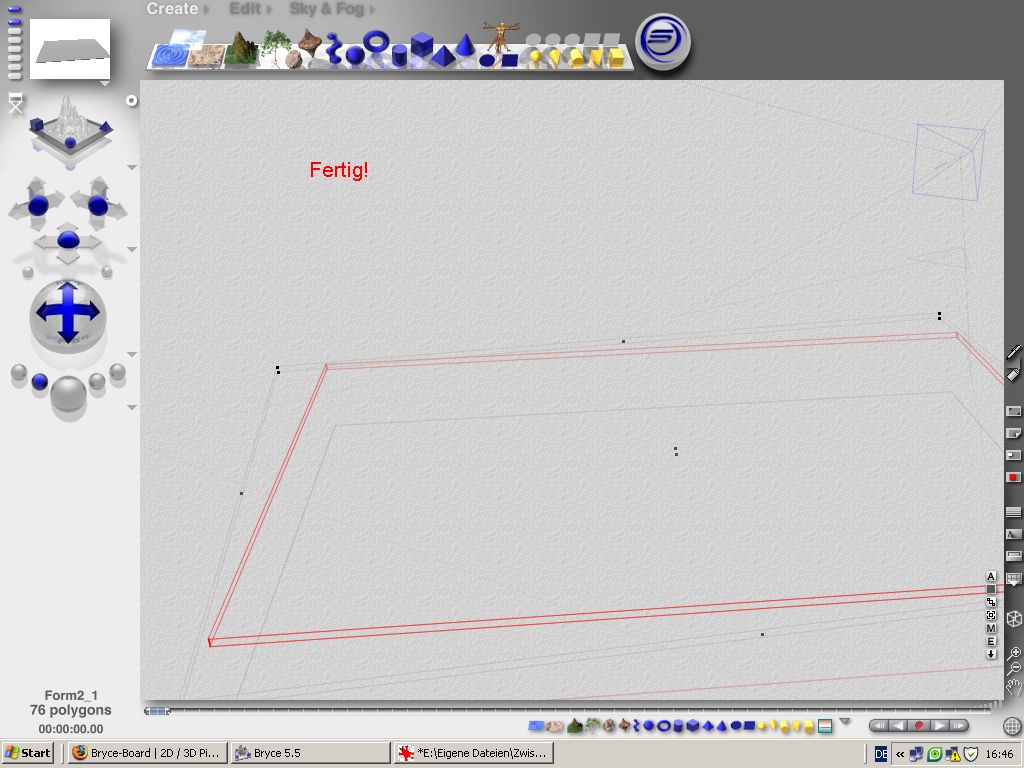The image size is (1024, 768).
Task: Create a stone rock object
Action: point(294,60)
